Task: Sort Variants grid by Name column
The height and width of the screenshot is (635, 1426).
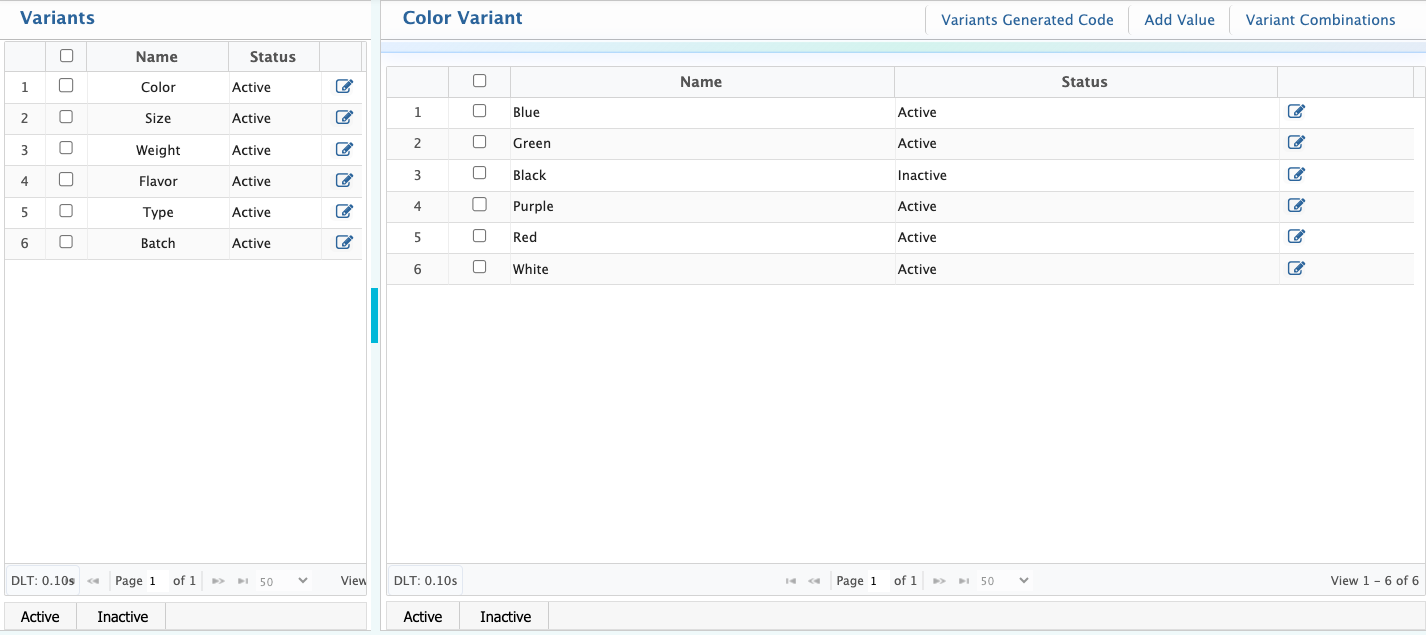Action: pos(157,57)
